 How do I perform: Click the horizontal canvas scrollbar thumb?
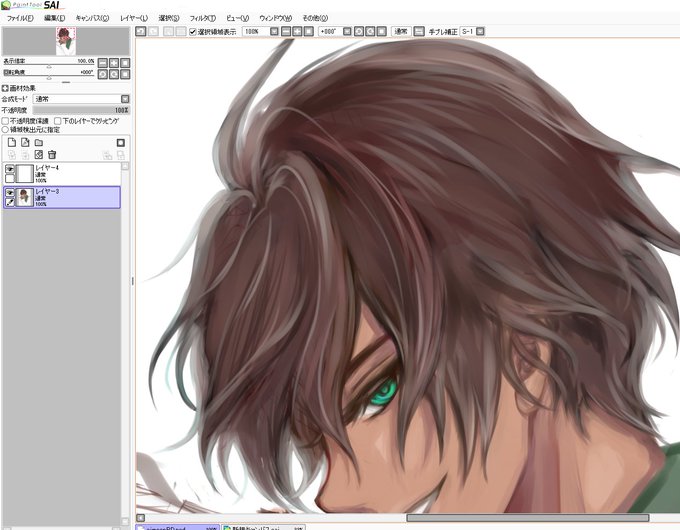click(527, 518)
